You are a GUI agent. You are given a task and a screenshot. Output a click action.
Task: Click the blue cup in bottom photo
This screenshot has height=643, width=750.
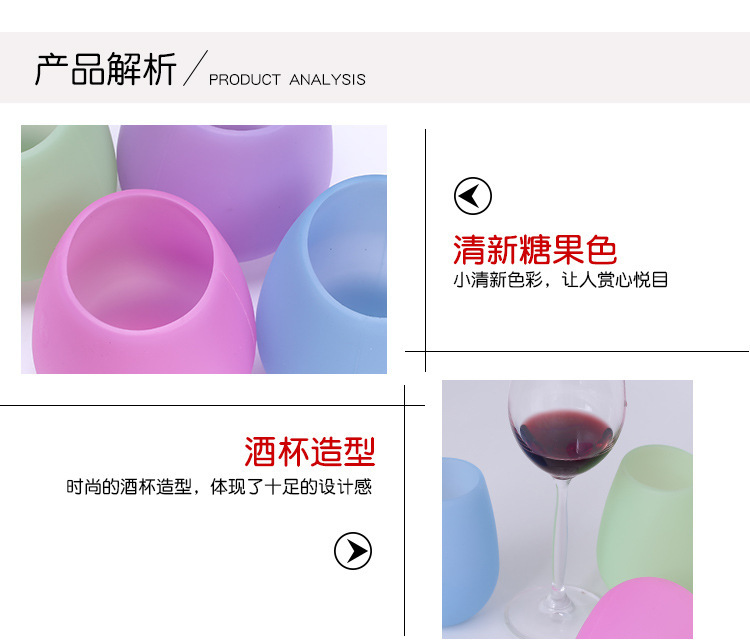(x=469, y=541)
